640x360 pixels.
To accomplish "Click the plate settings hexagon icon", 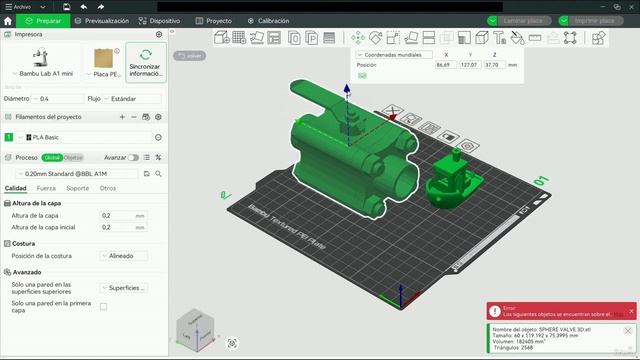I will coord(468,145).
